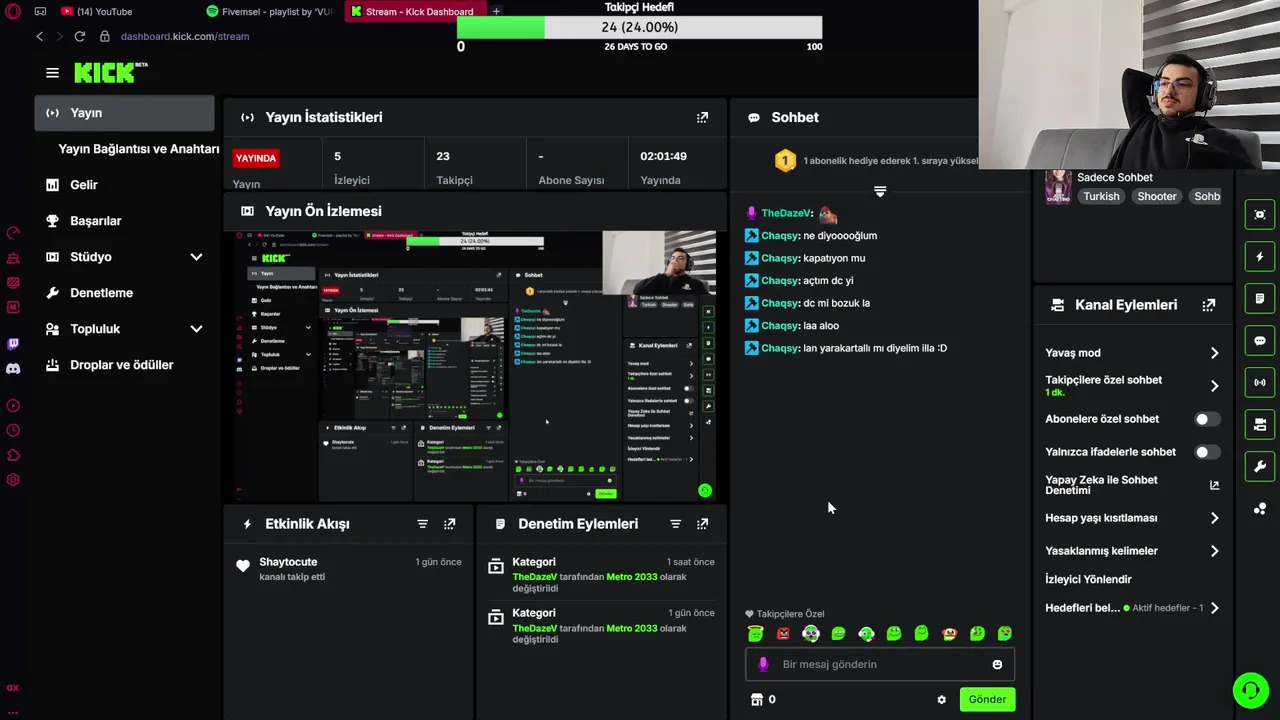Open history clock icon in Opera GX sidebar
The height and width of the screenshot is (720, 1280).
click(x=13, y=430)
